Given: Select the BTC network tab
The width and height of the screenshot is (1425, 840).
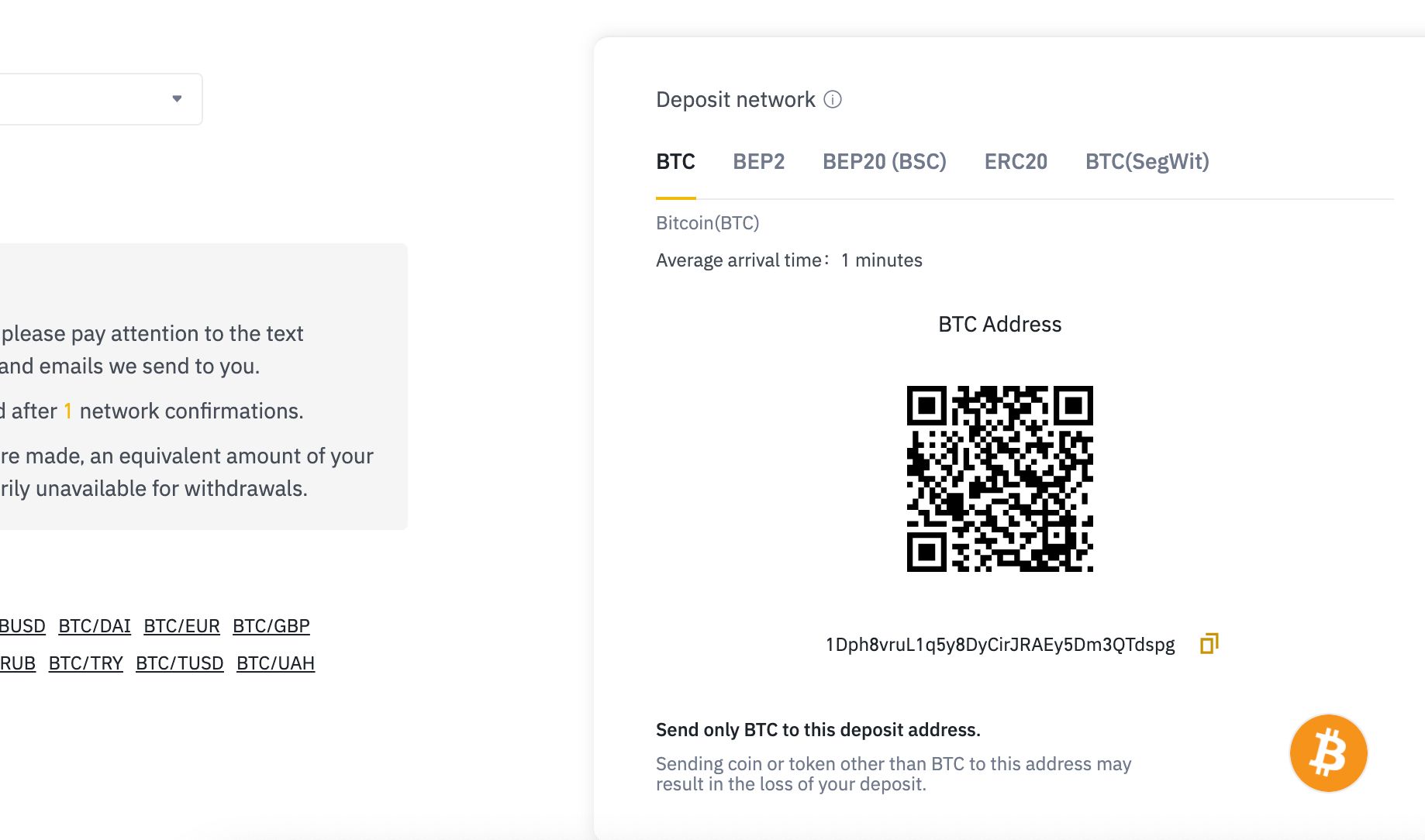Looking at the screenshot, I should coord(675,161).
